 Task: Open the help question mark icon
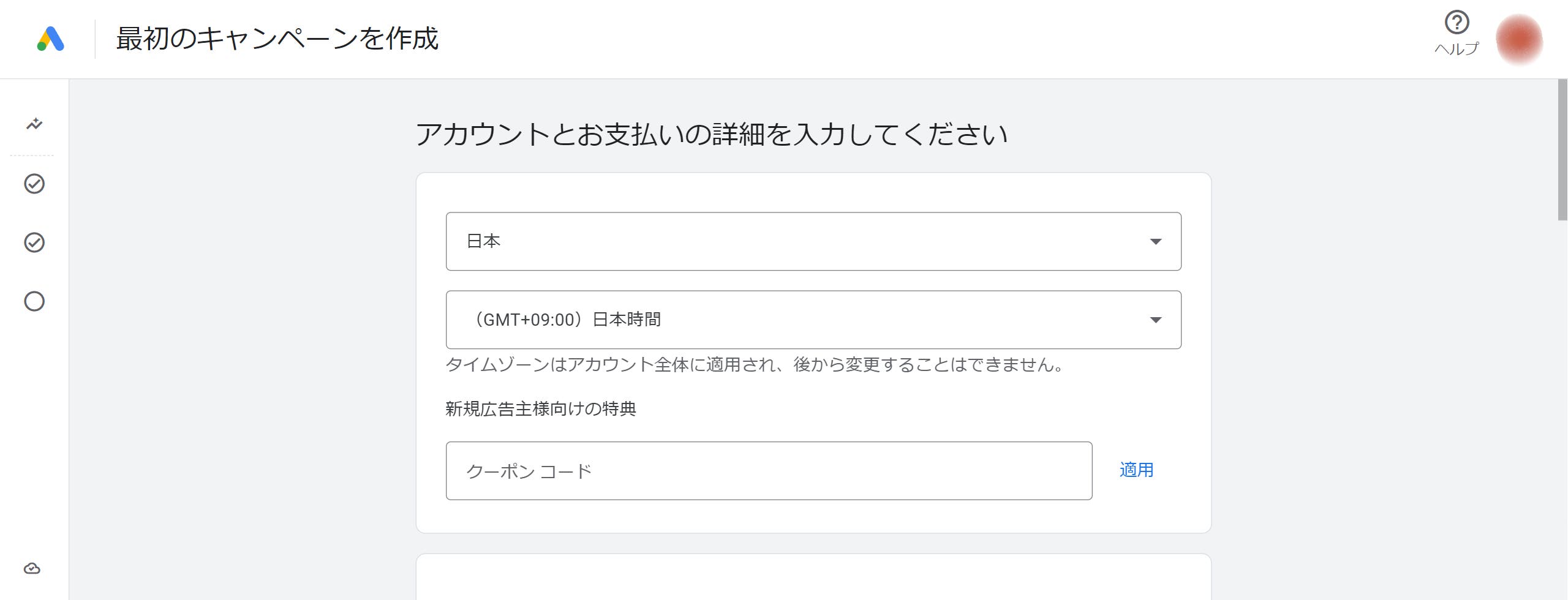(x=1457, y=23)
